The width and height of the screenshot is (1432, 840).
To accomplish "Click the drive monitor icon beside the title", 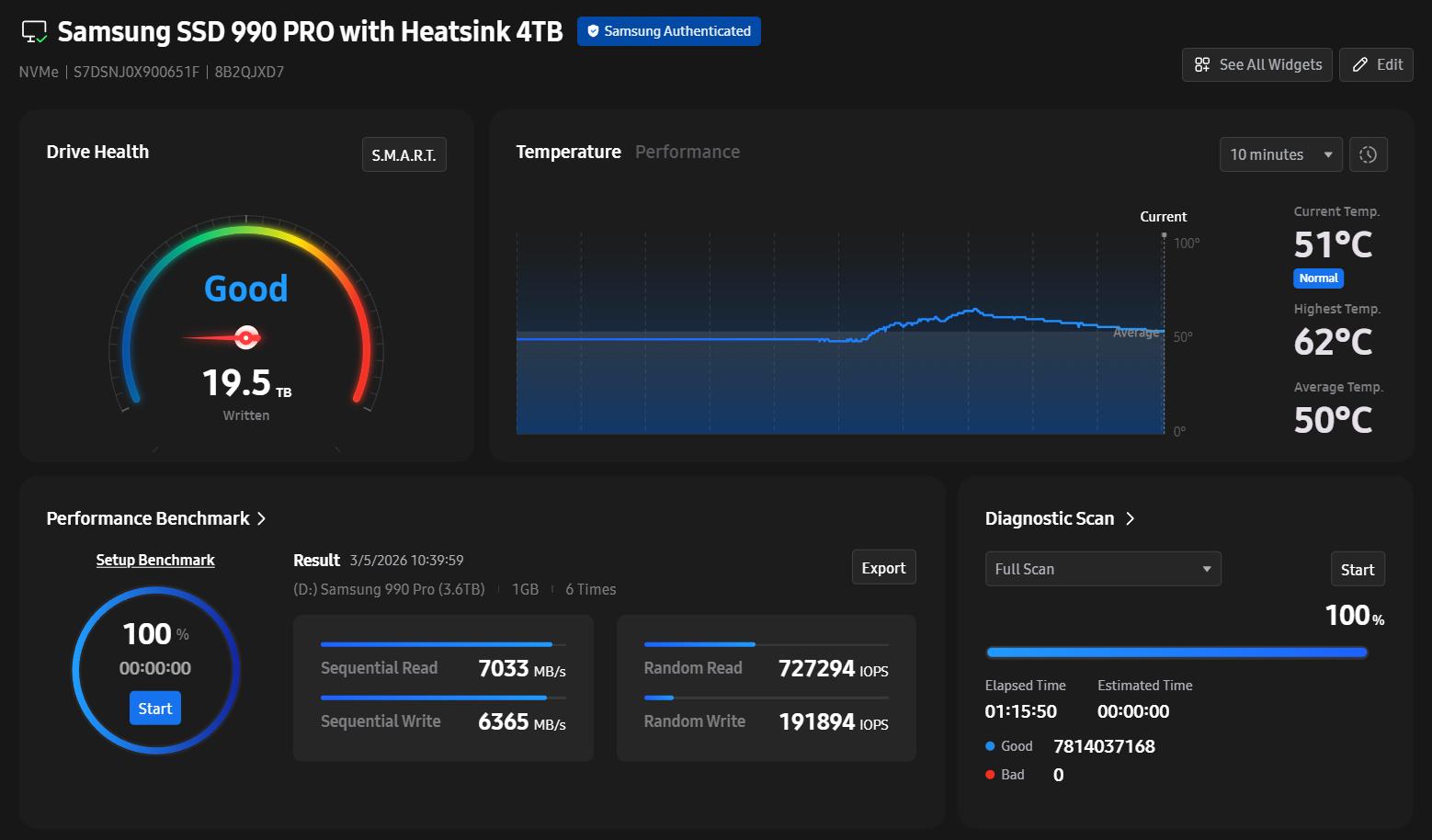I will [34, 32].
